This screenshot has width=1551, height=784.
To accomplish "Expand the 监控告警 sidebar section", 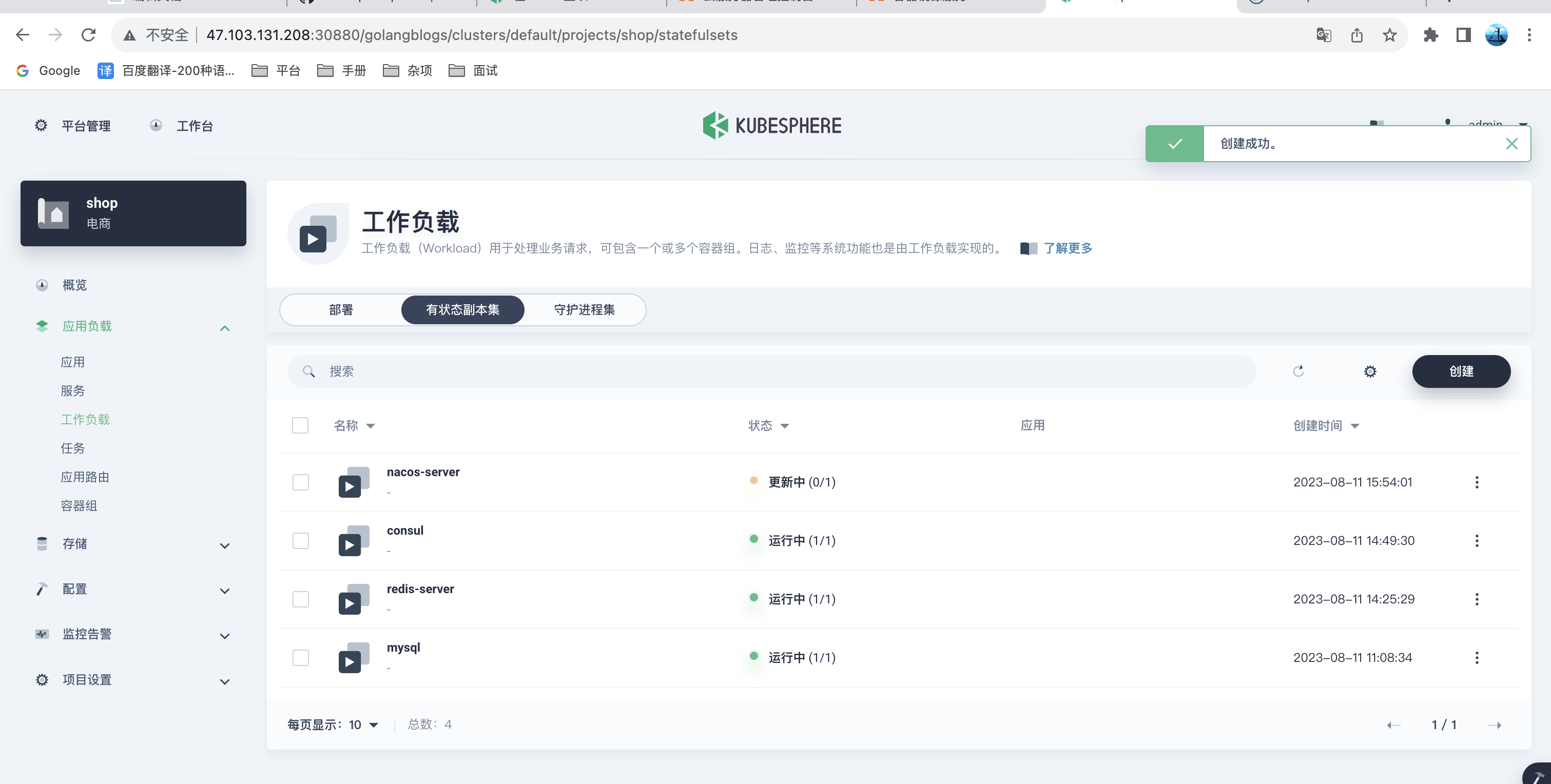I will (225, 636).
